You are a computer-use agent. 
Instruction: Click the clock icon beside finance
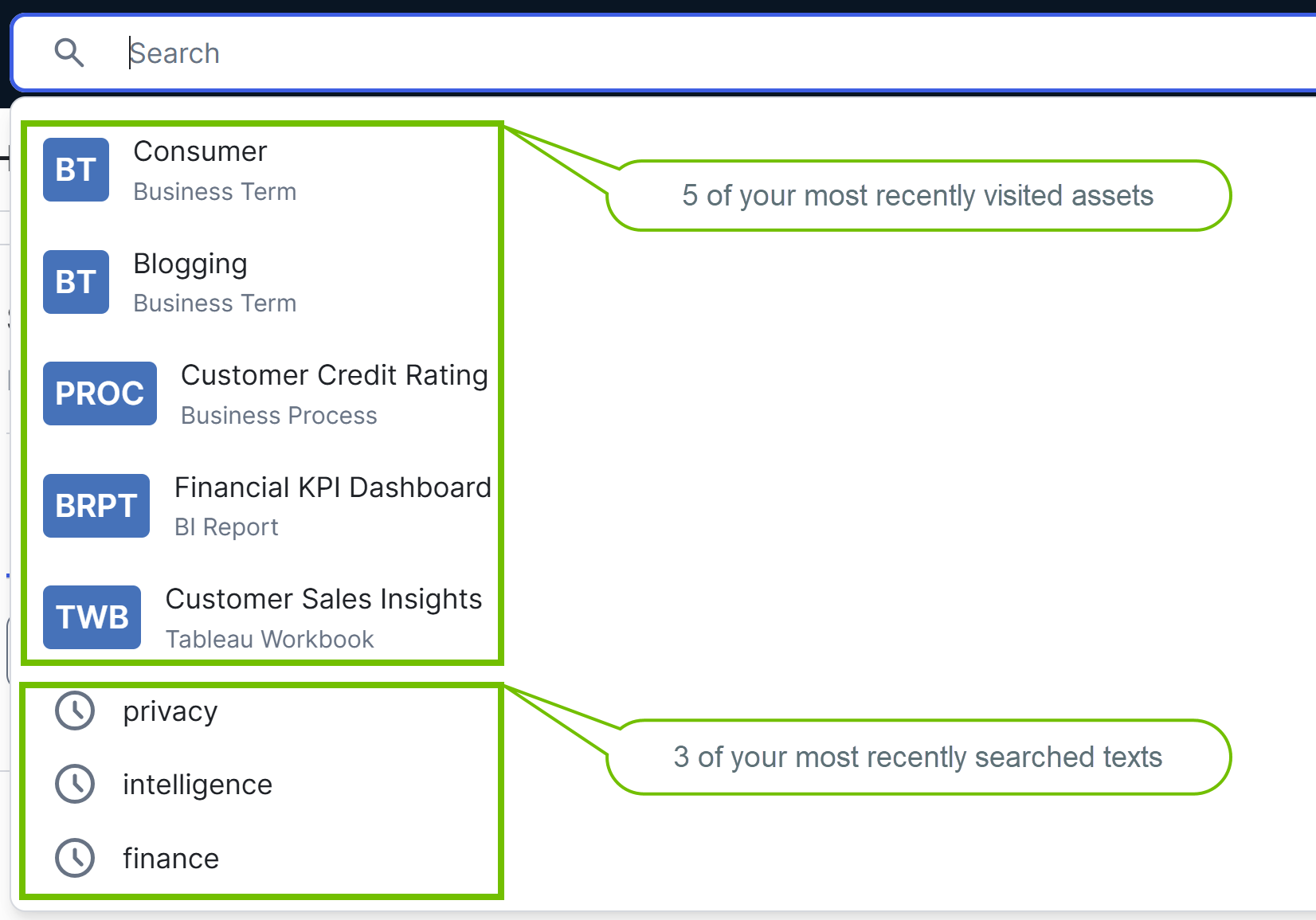coord(75,858)
